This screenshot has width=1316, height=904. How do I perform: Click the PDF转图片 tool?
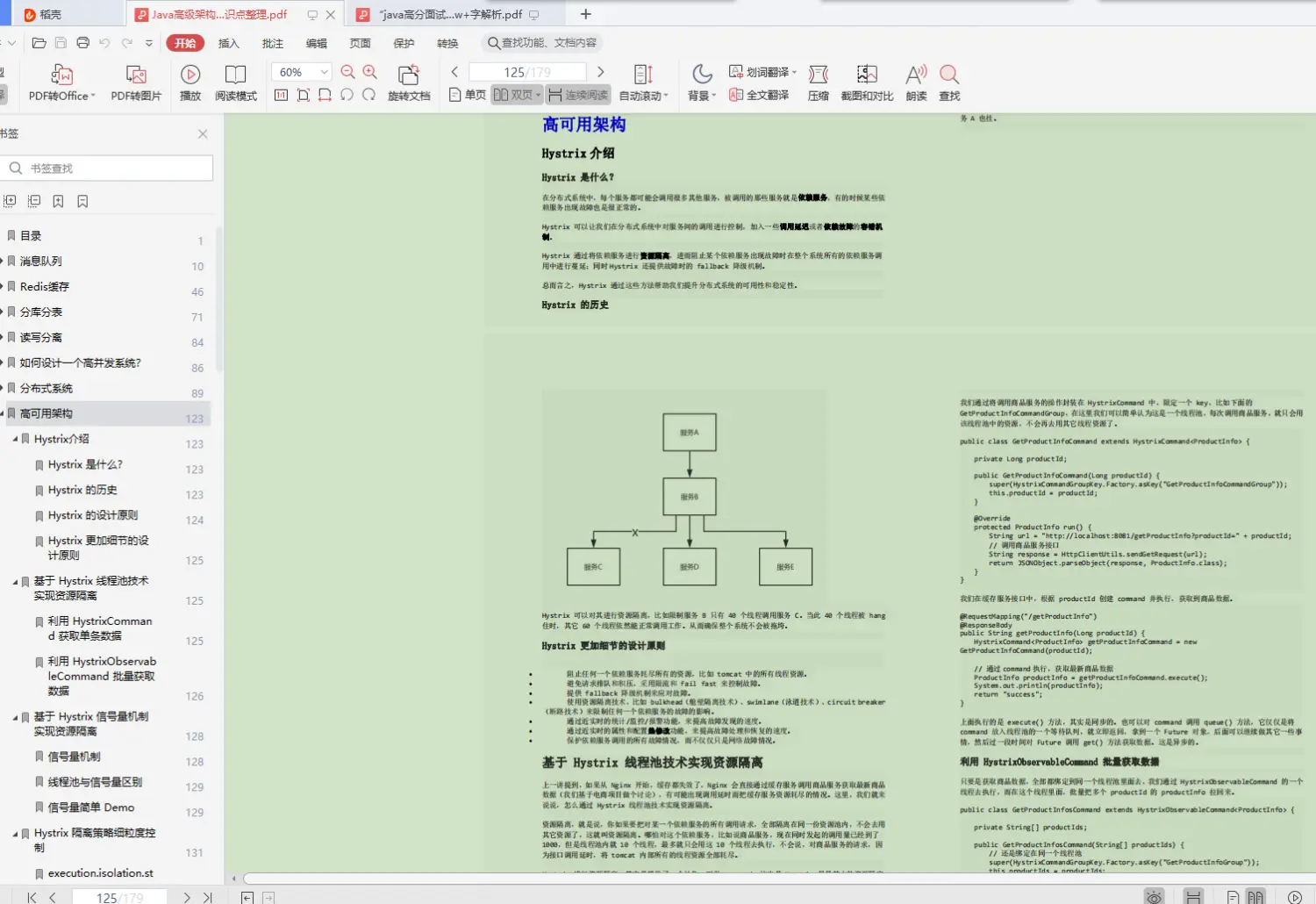click(x=136, y=83)
